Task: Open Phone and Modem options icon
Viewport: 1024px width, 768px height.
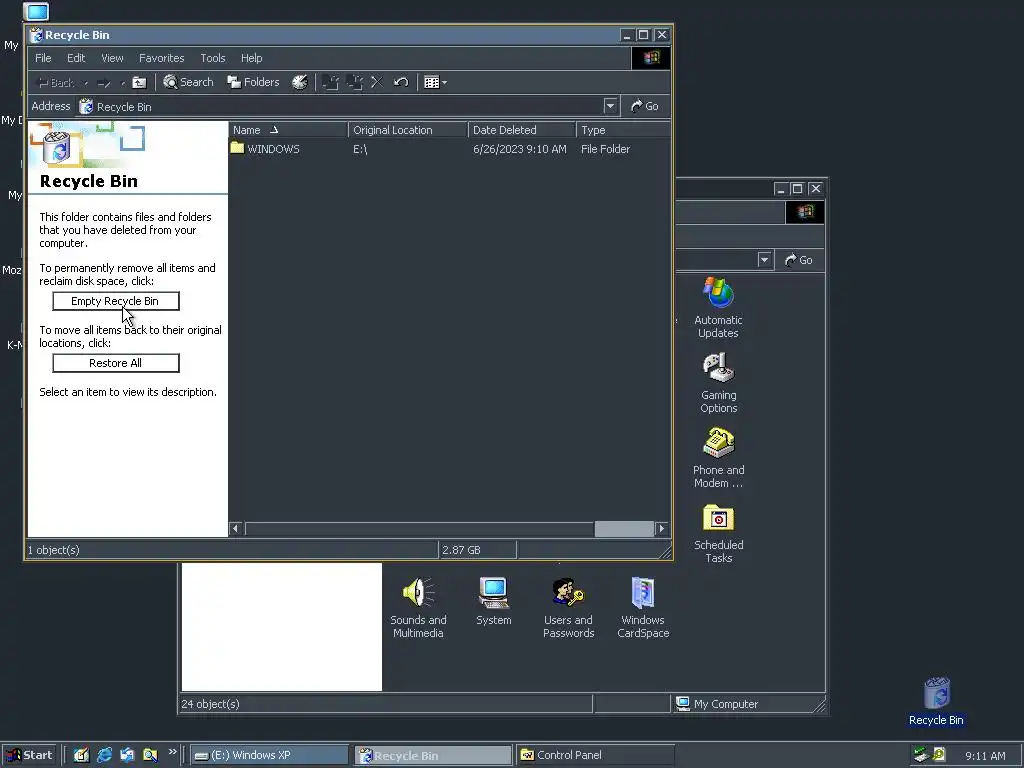Action: tap(718, 457)
